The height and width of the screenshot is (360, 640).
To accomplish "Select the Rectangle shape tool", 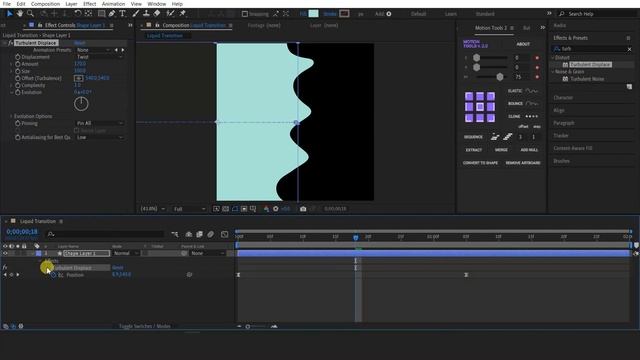I will tap(101, 13).
